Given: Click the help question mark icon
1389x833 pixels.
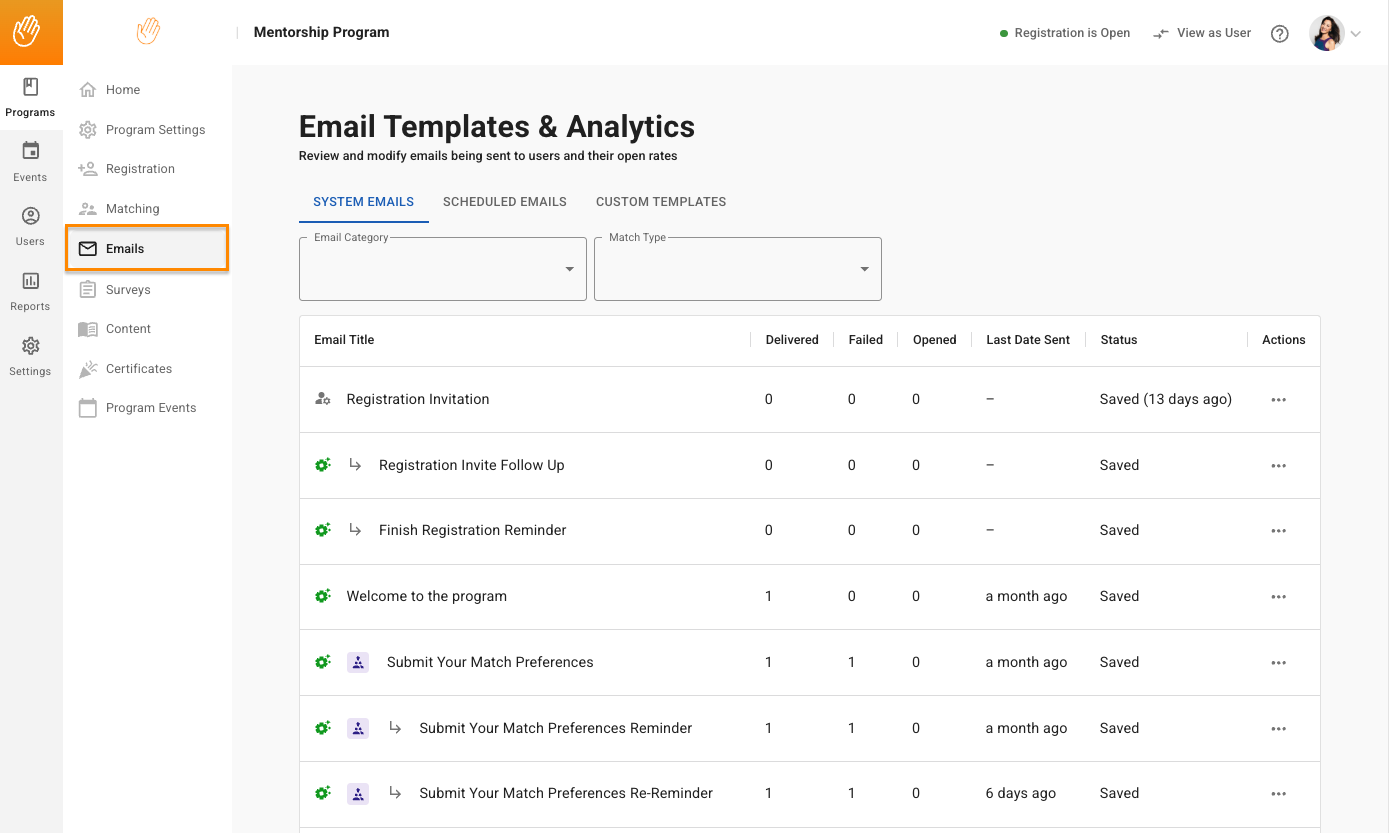Looking at the screenshot, I should click(x=1279, y=33).
